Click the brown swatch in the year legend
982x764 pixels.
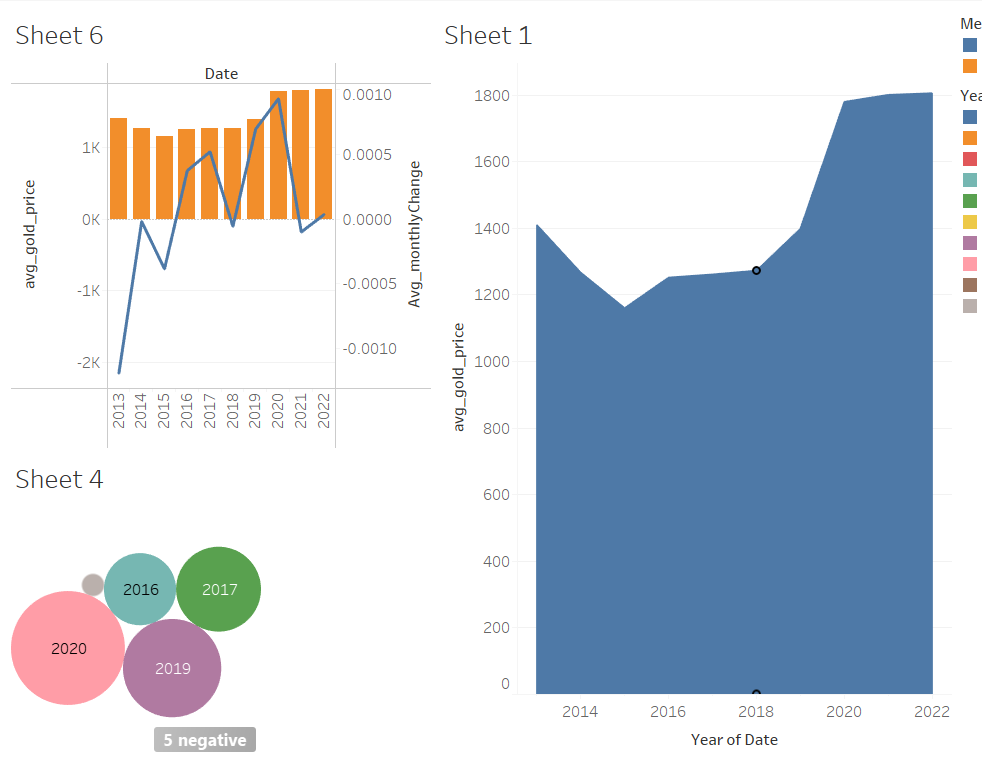pyautogui.click(x=970, y=285)
